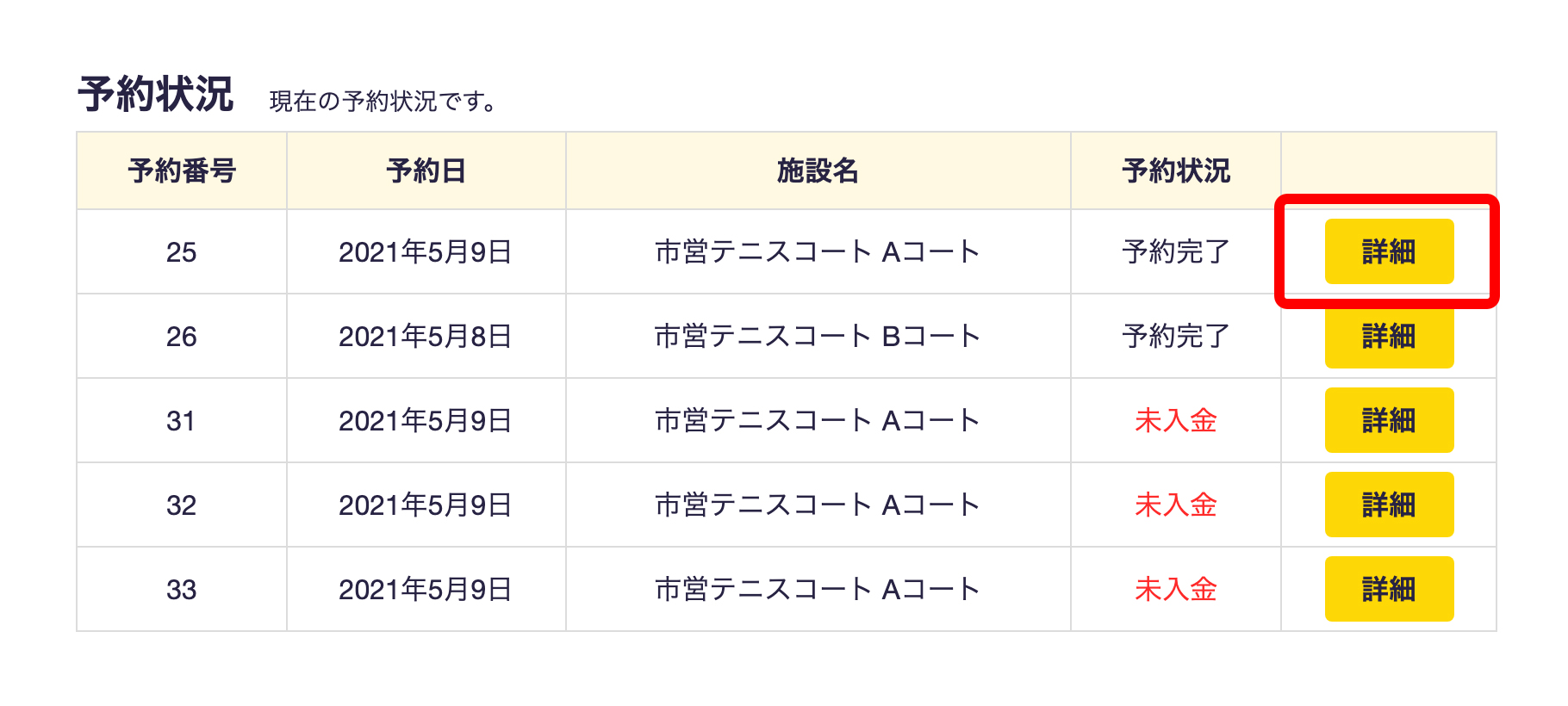This screenshot has width=1568, height=706.
Task: Click 予約完了 status for reservation 25
Action: pos(1175,252)
